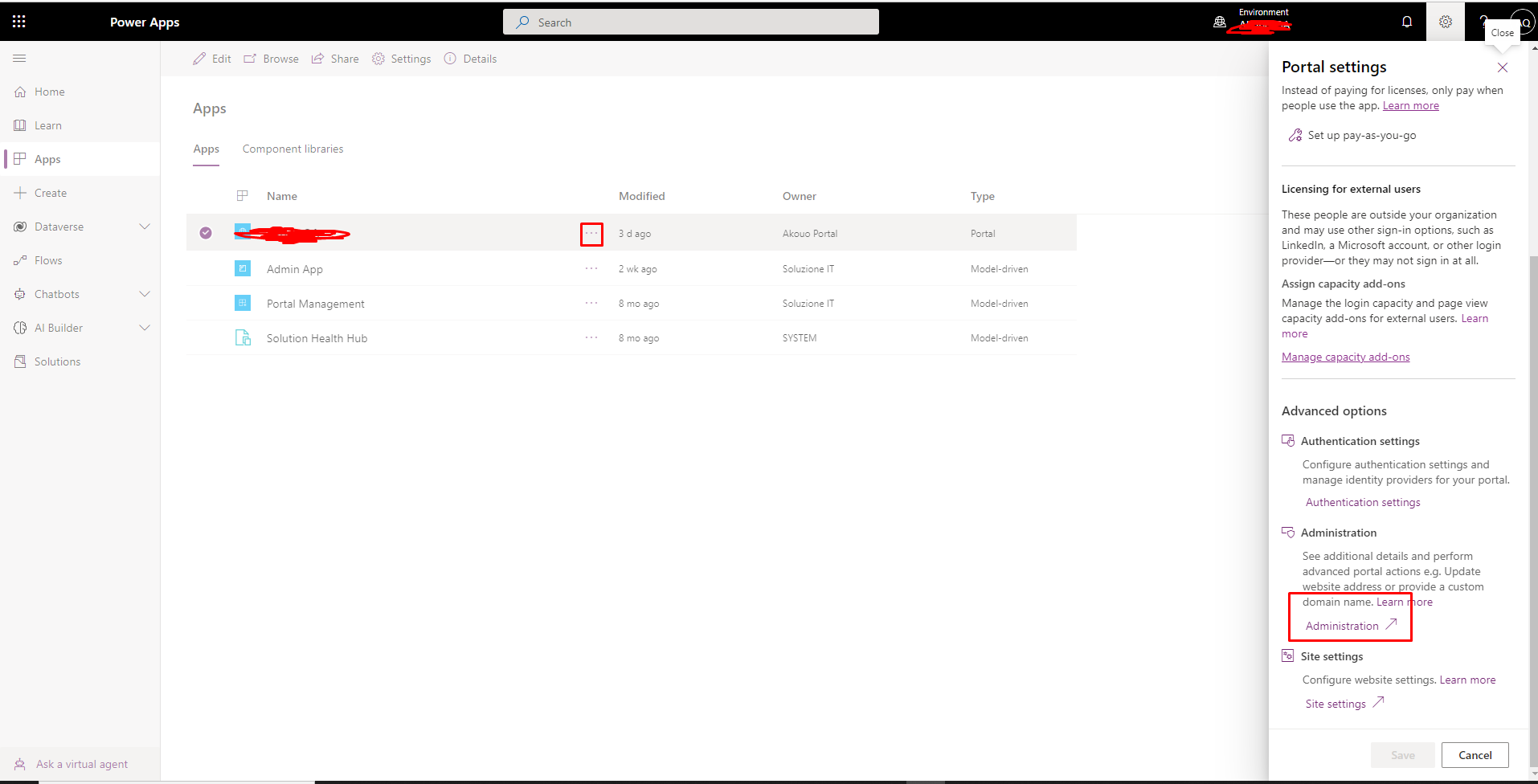
Task: Expand the Dataverse section
Action: click(145, 226)
